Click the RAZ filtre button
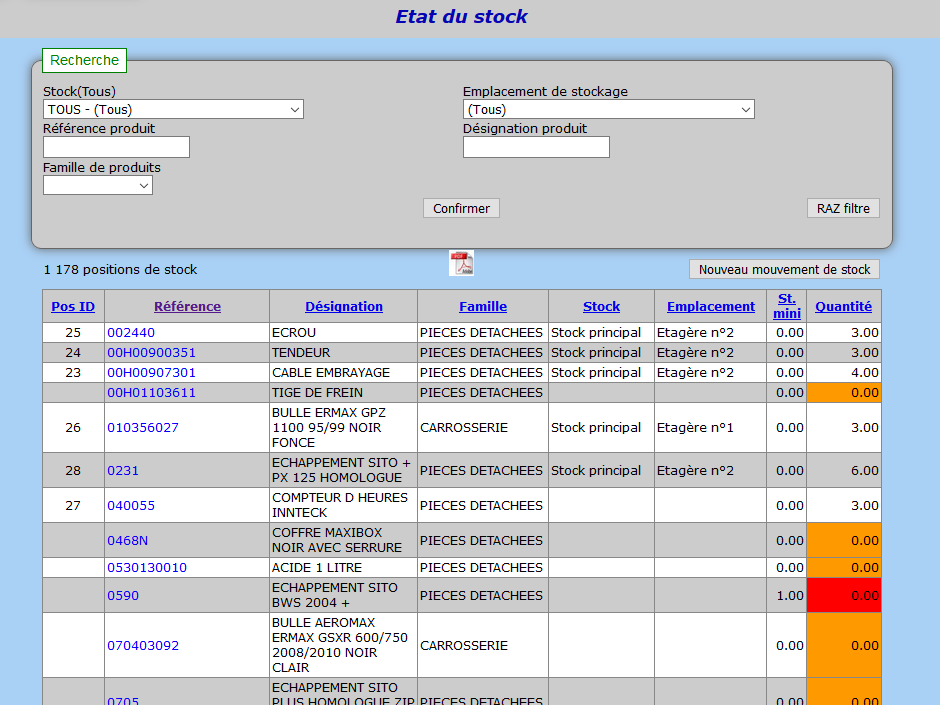The height and width of the screenshot is (705, 940). [x=843, y=209]
